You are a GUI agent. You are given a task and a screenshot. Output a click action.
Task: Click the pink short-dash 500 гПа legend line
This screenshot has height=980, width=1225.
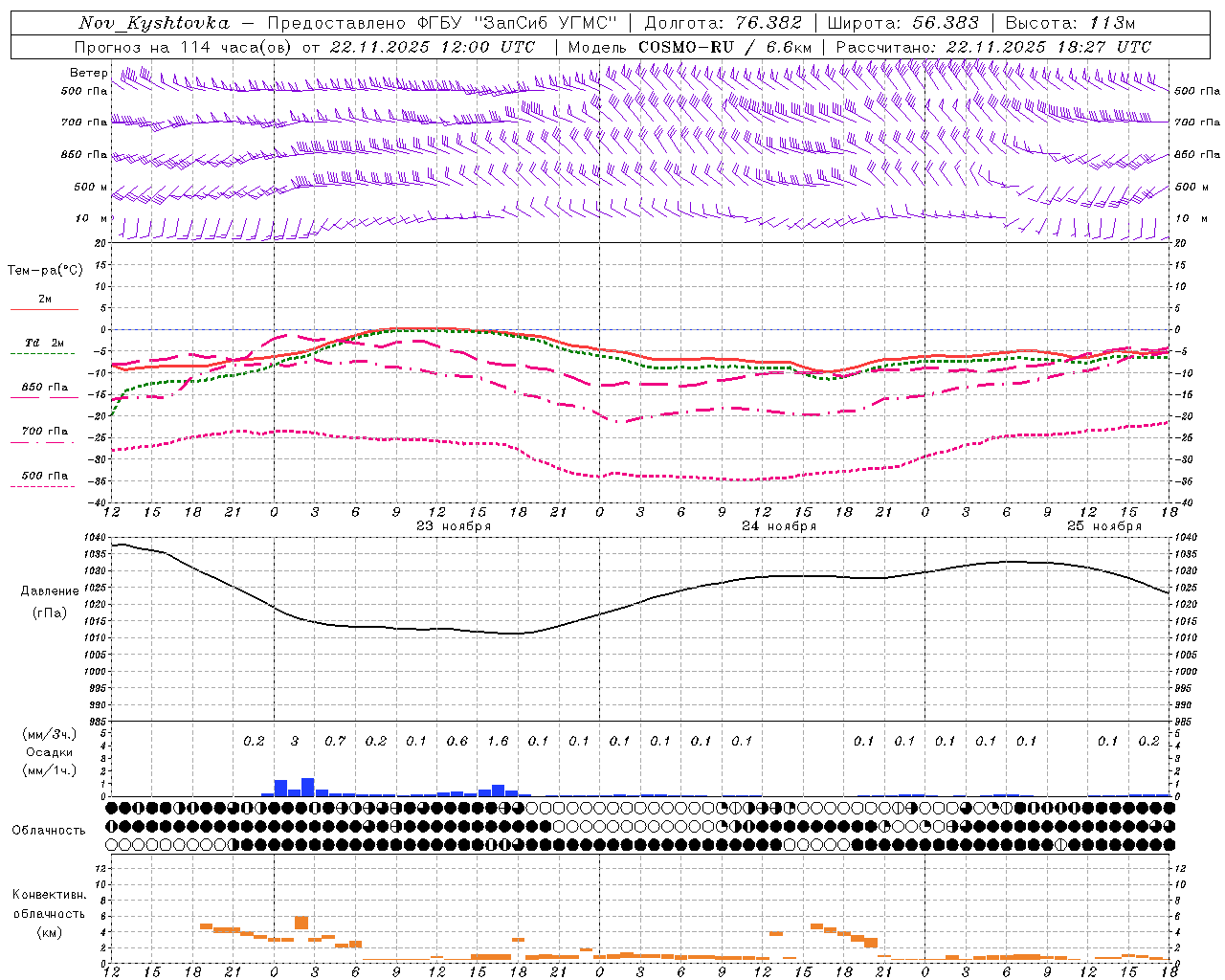tap(42, 487)
